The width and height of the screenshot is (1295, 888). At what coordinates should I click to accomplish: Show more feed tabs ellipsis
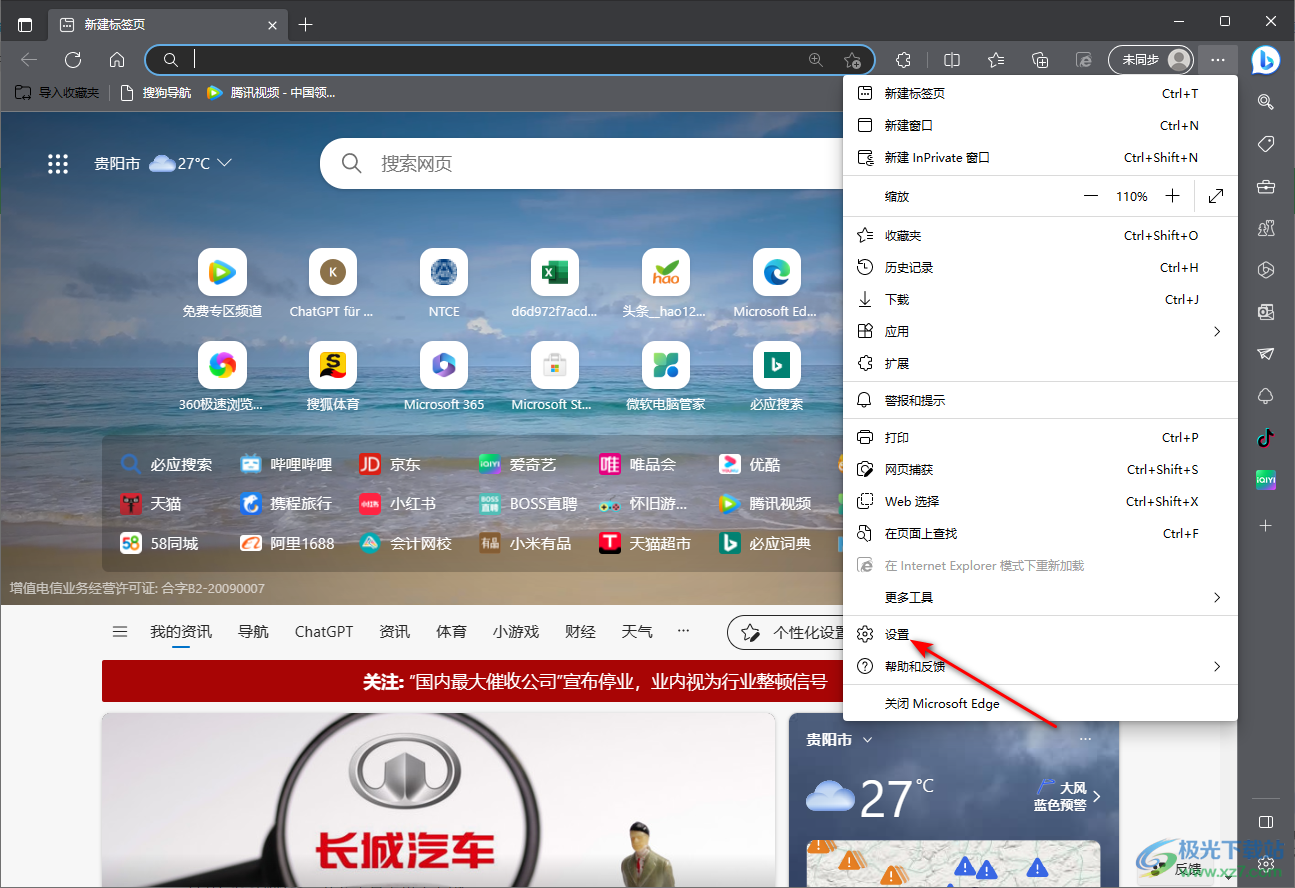click(684, 632)
